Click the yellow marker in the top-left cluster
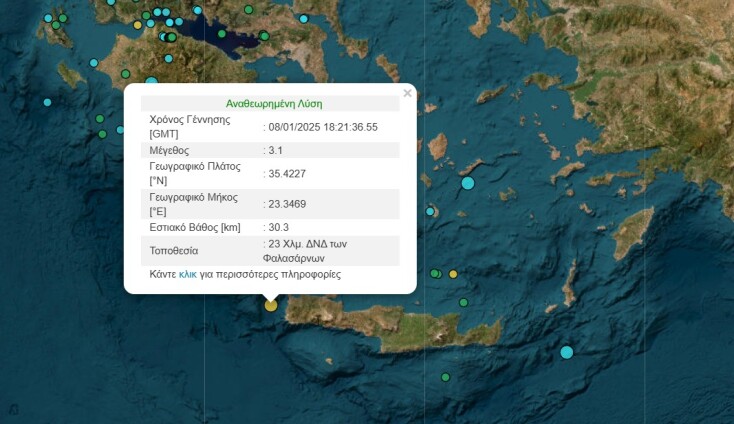Screen dimensions: 734x424 (x=138, y=25)
